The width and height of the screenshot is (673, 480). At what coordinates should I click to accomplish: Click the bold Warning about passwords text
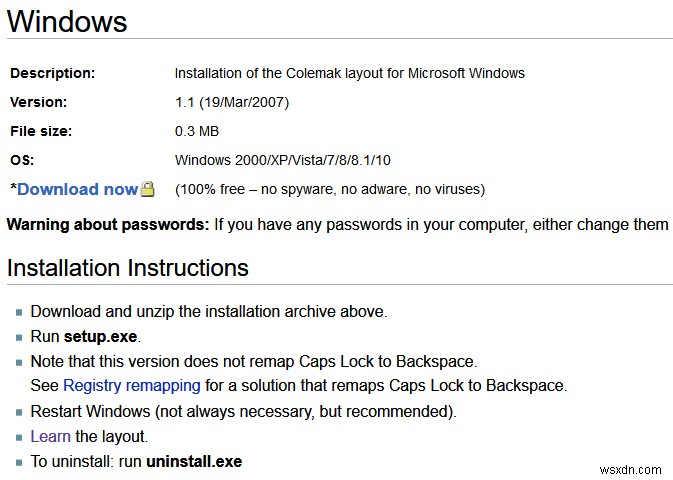(x=108, y=224)
